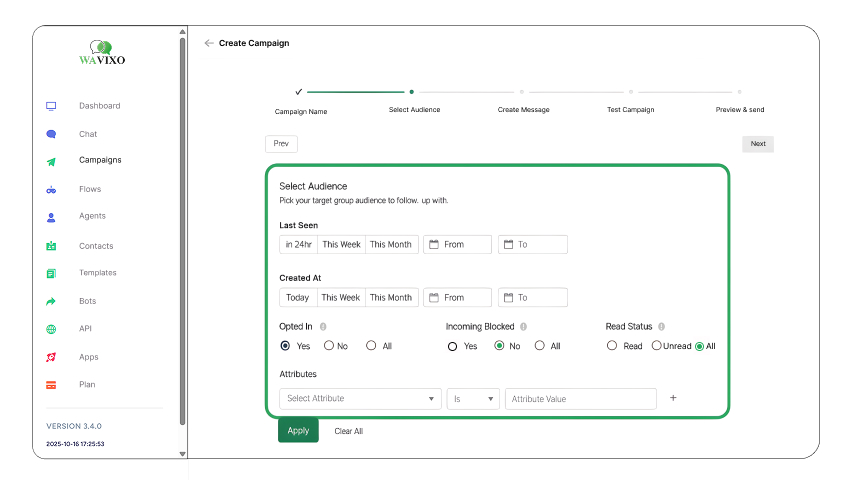Click the Chat bubble sidebar icon
Screen dimensions: 850x480
coord(51,134)
